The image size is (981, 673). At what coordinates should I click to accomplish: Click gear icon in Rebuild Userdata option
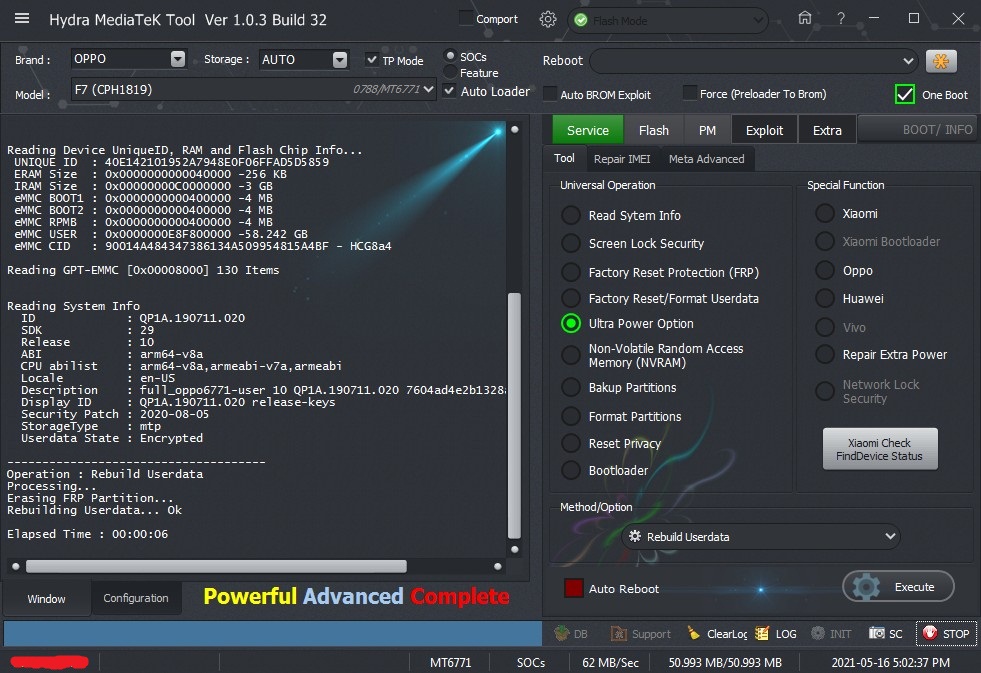coord(635,537)
